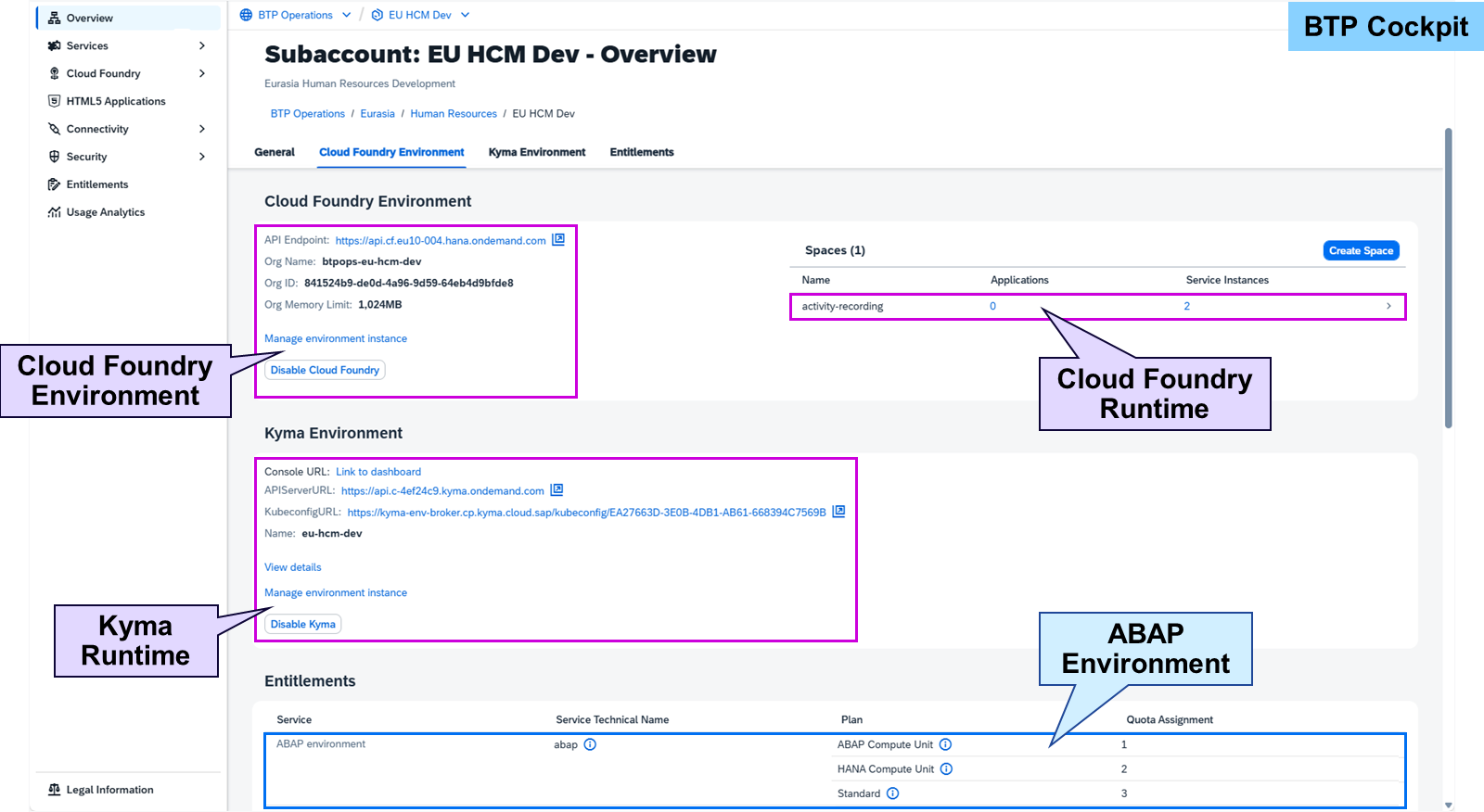This screenshot has width=1484, height=812.
Task: Open HTML5 Applications in the sidebar
Action: 116,101
